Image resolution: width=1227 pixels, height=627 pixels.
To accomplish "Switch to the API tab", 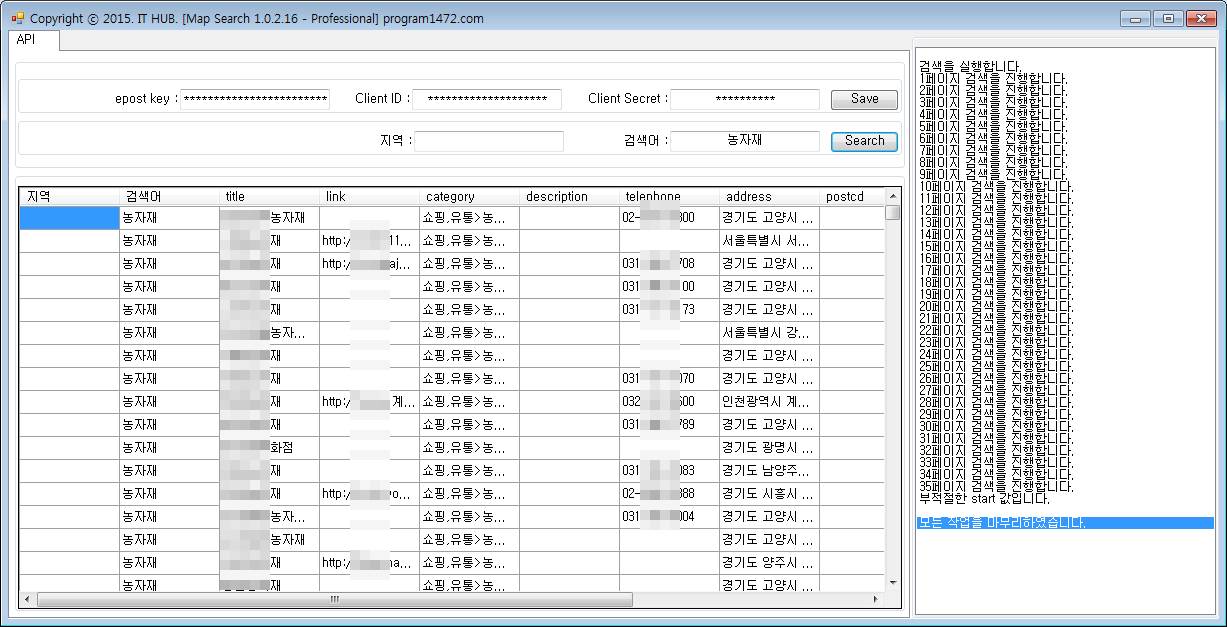I will pyautogui.click(x=27, y=40).
